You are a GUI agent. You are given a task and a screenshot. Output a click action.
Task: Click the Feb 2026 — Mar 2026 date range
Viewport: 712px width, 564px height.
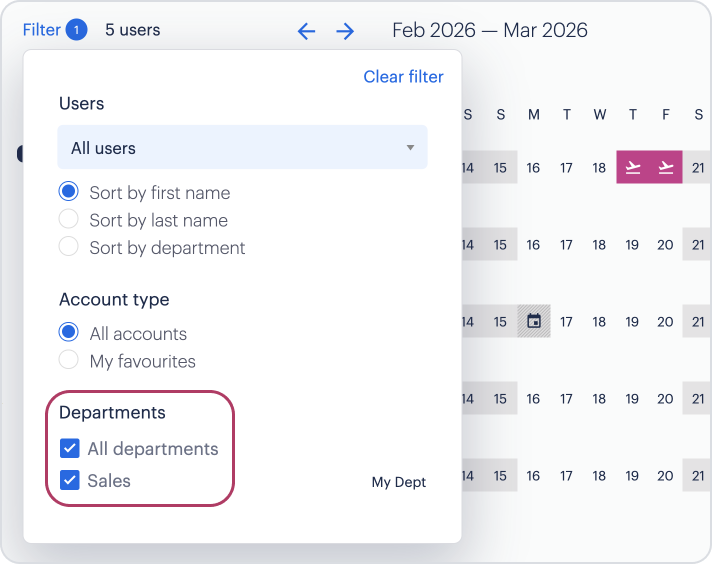490,30
